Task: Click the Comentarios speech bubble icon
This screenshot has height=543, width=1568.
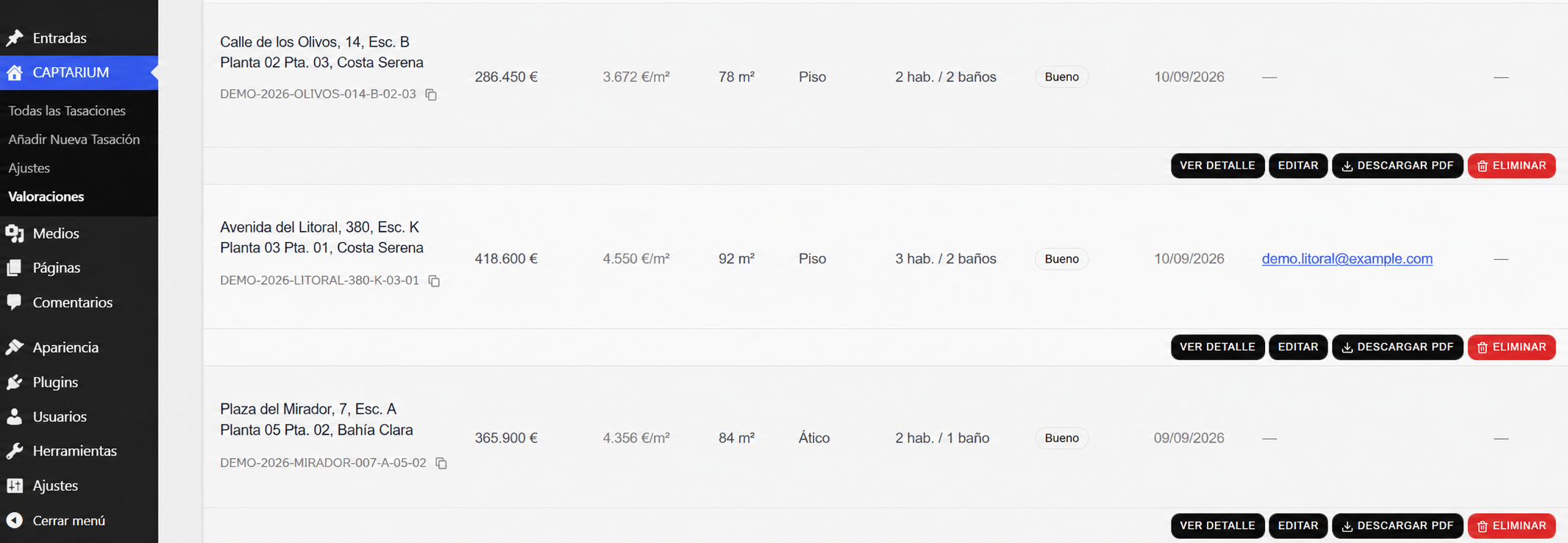Action: pos(15,302)
